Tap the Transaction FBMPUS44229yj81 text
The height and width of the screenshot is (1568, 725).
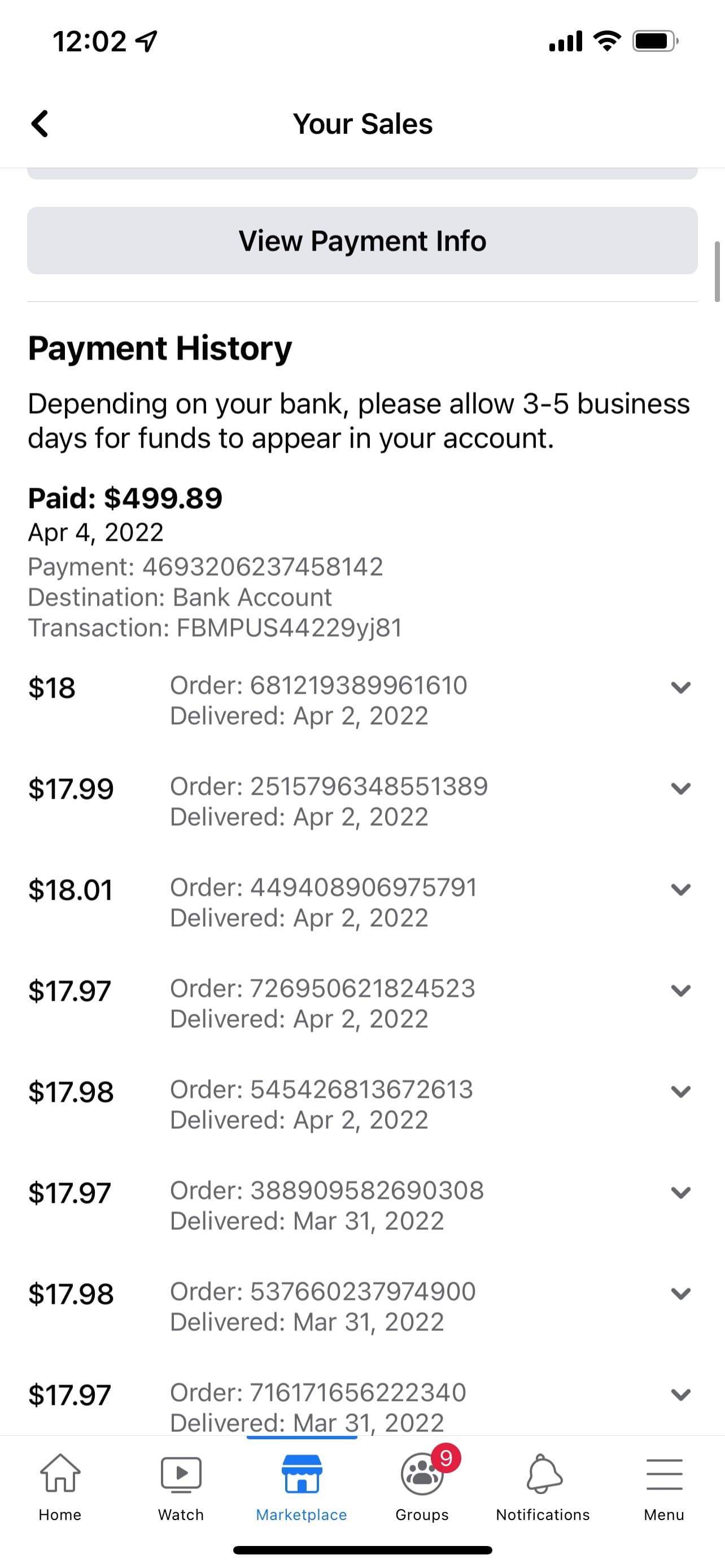click(215, 628)
